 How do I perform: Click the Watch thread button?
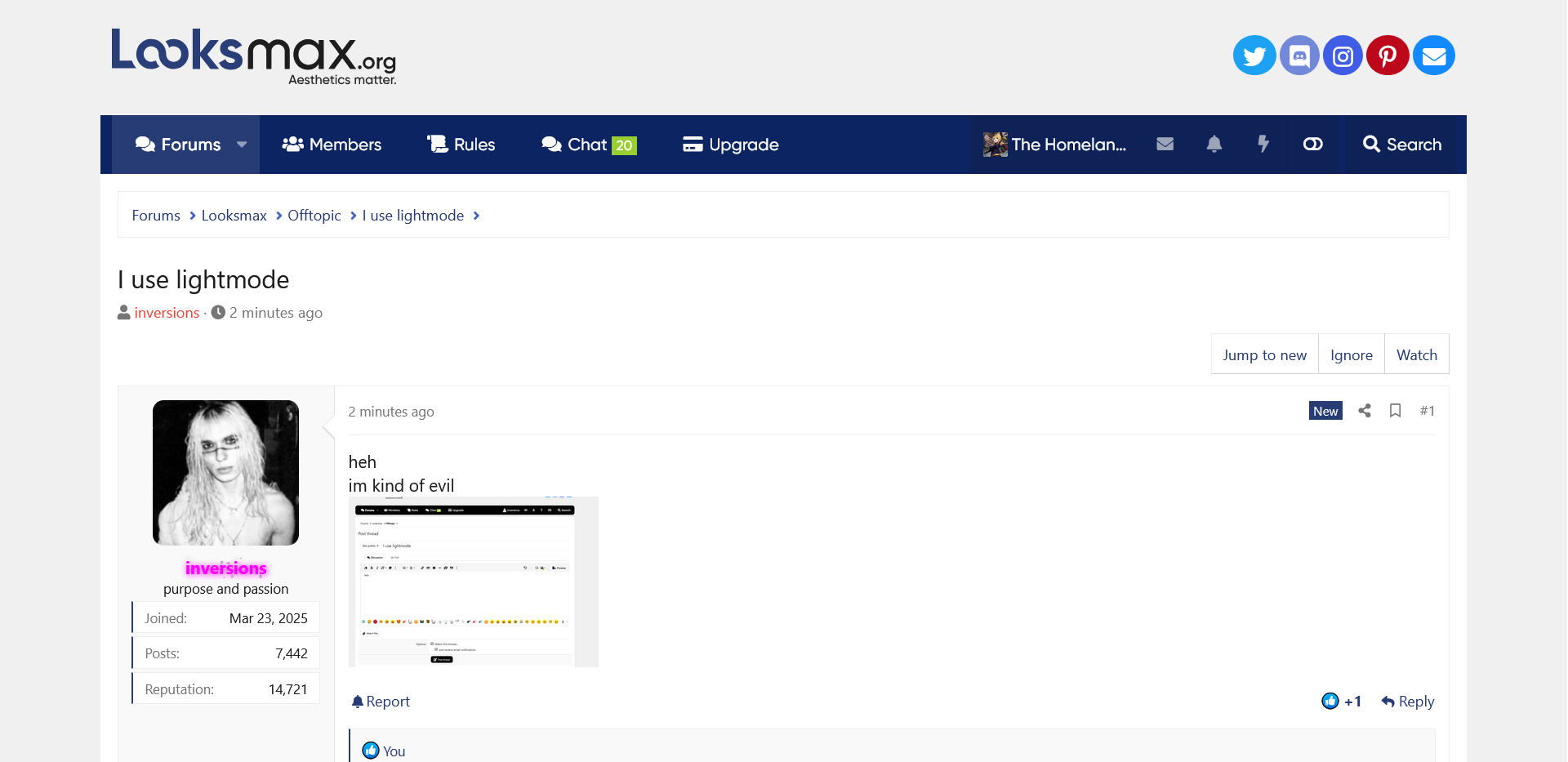tap(1417, 354)
